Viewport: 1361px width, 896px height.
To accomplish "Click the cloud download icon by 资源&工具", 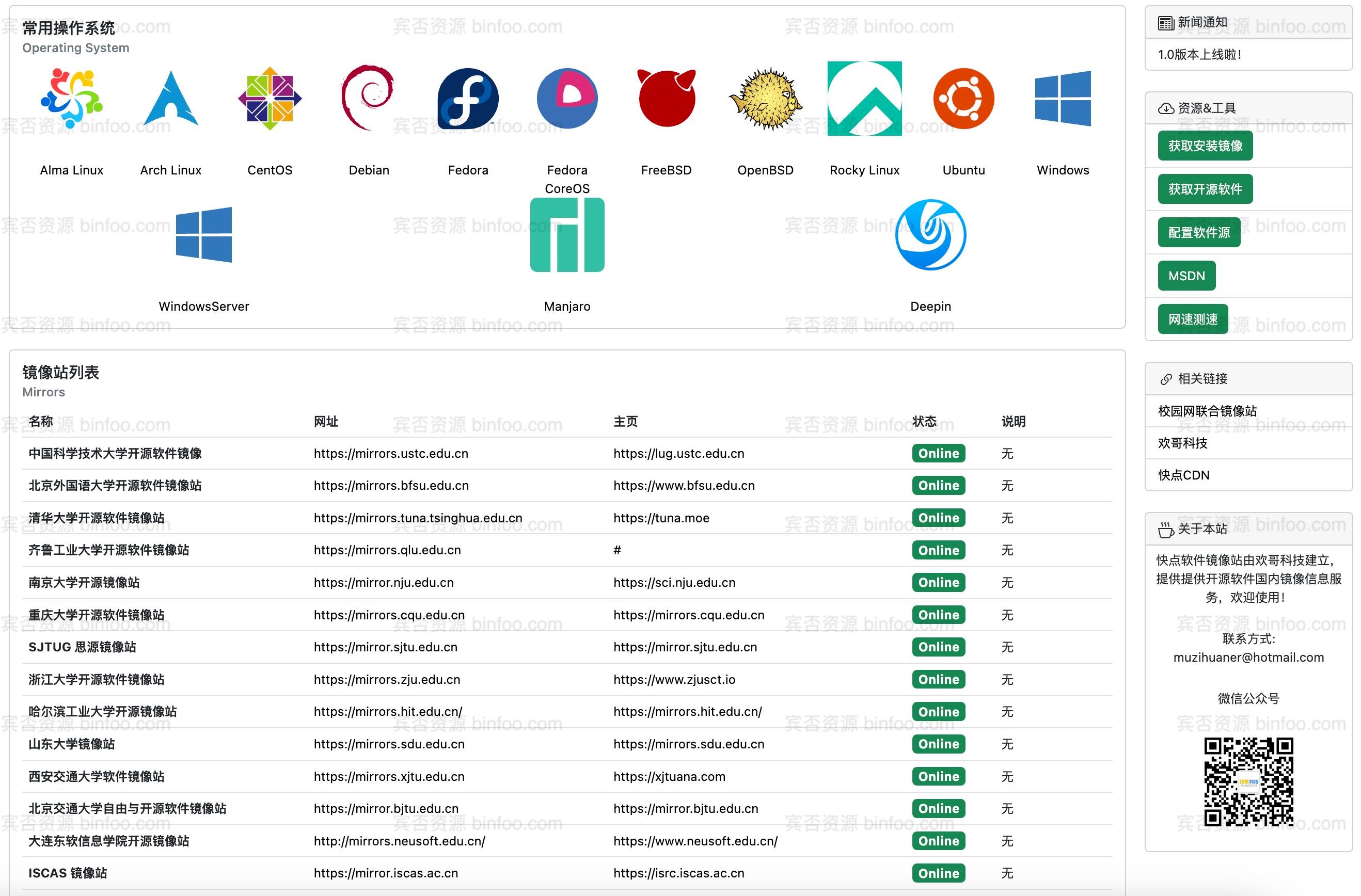I will [1165, 108].
